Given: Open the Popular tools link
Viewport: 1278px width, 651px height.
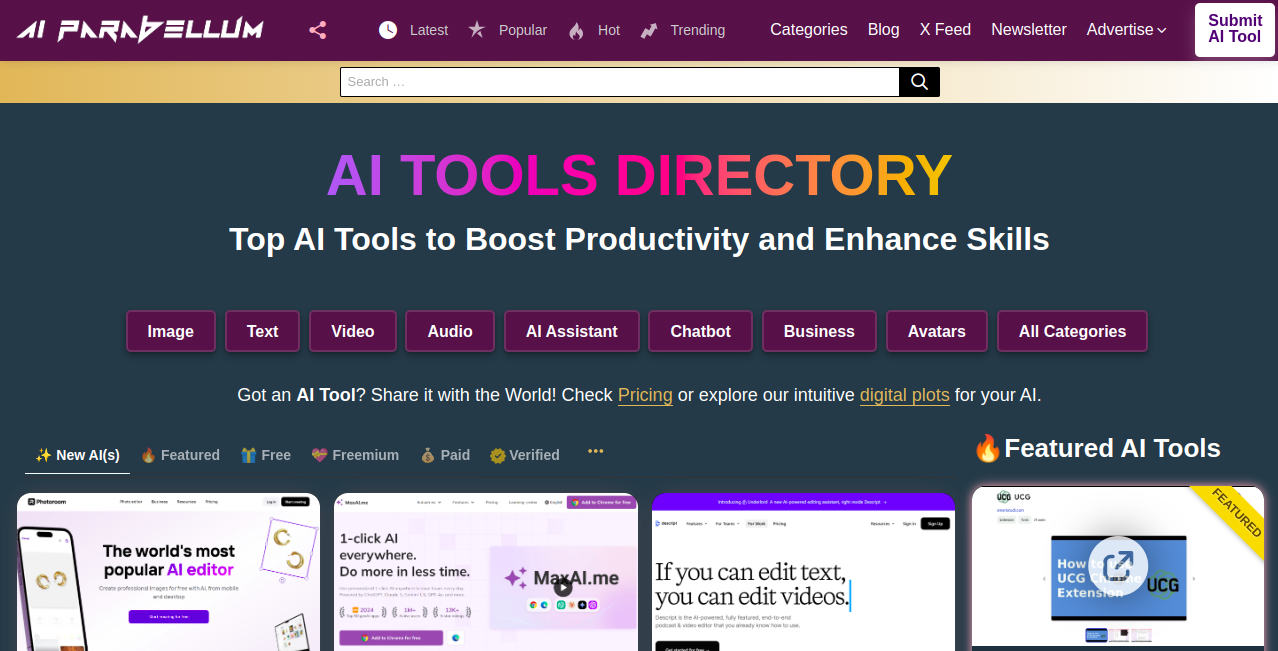Looking at the screenshot, I should tap(523, 30).
